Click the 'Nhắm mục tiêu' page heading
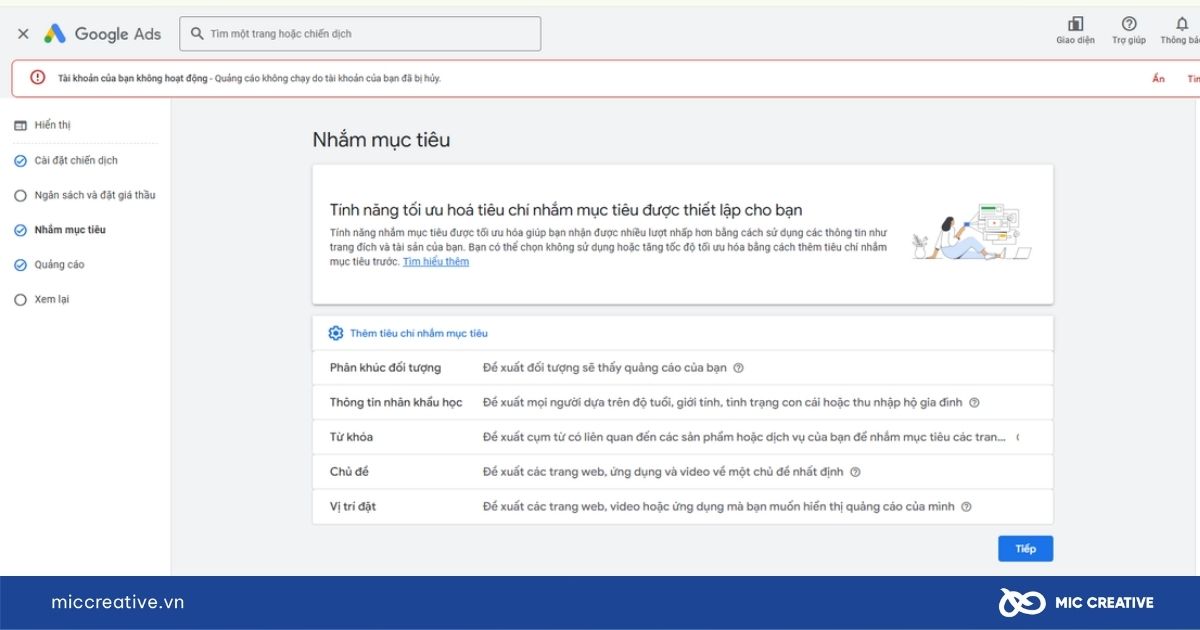Viewport: 1200px width, 630px height. (381, 140)
